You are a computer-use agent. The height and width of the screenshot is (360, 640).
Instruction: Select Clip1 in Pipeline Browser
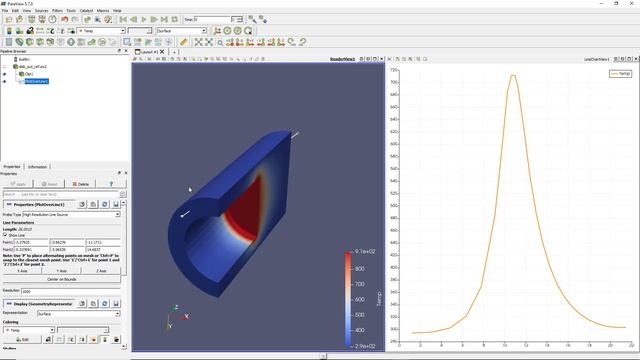tap(29, 74)
